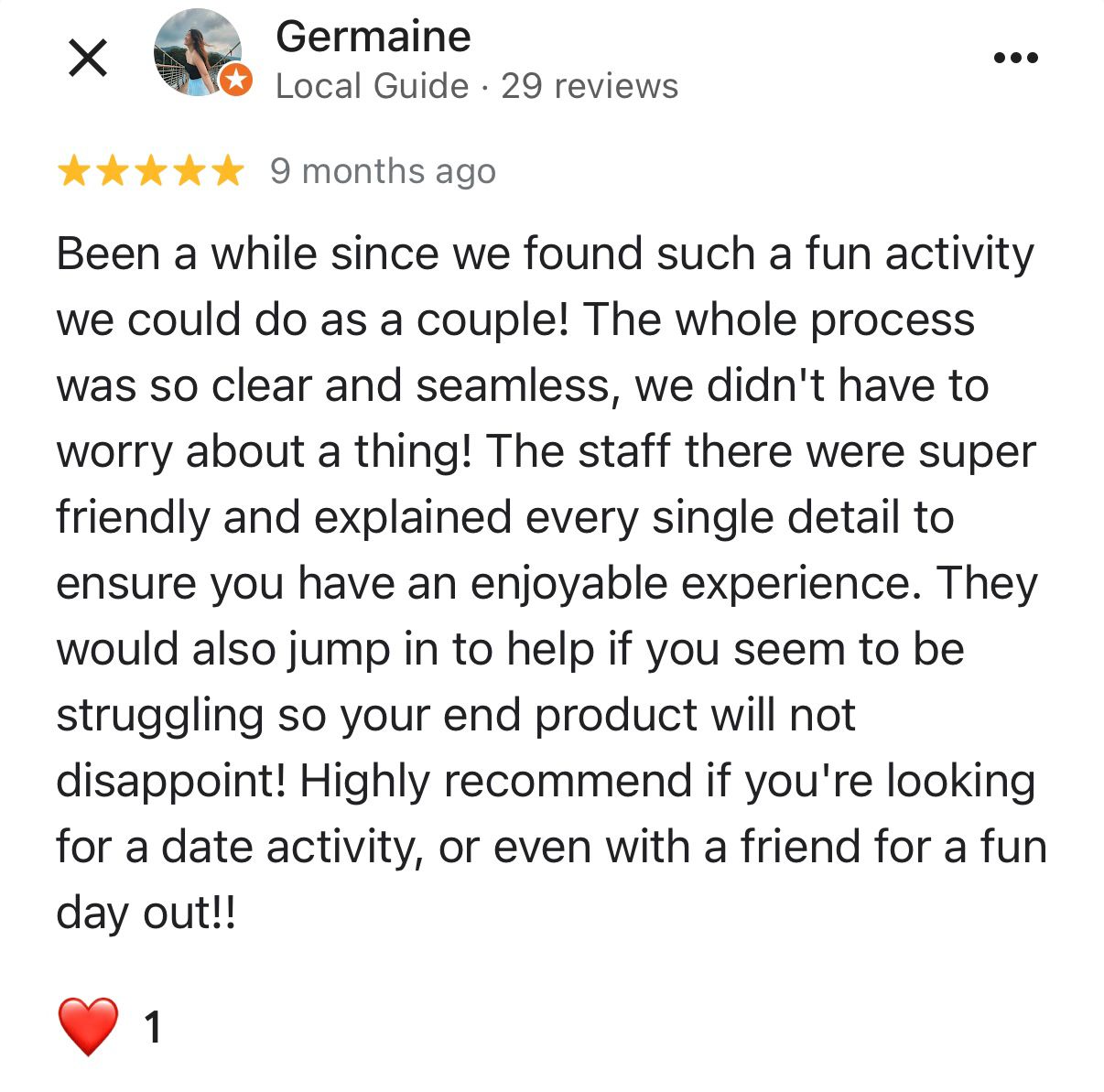Close the review with the X icon
Viewport: 1104px width, 1092px height.
[88, 59]
